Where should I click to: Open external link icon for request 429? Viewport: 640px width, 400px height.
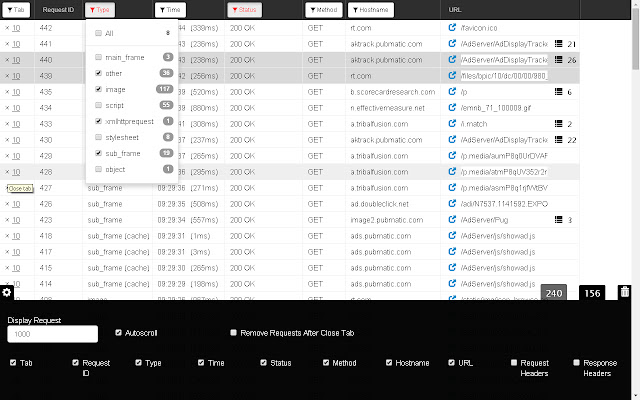452,156
